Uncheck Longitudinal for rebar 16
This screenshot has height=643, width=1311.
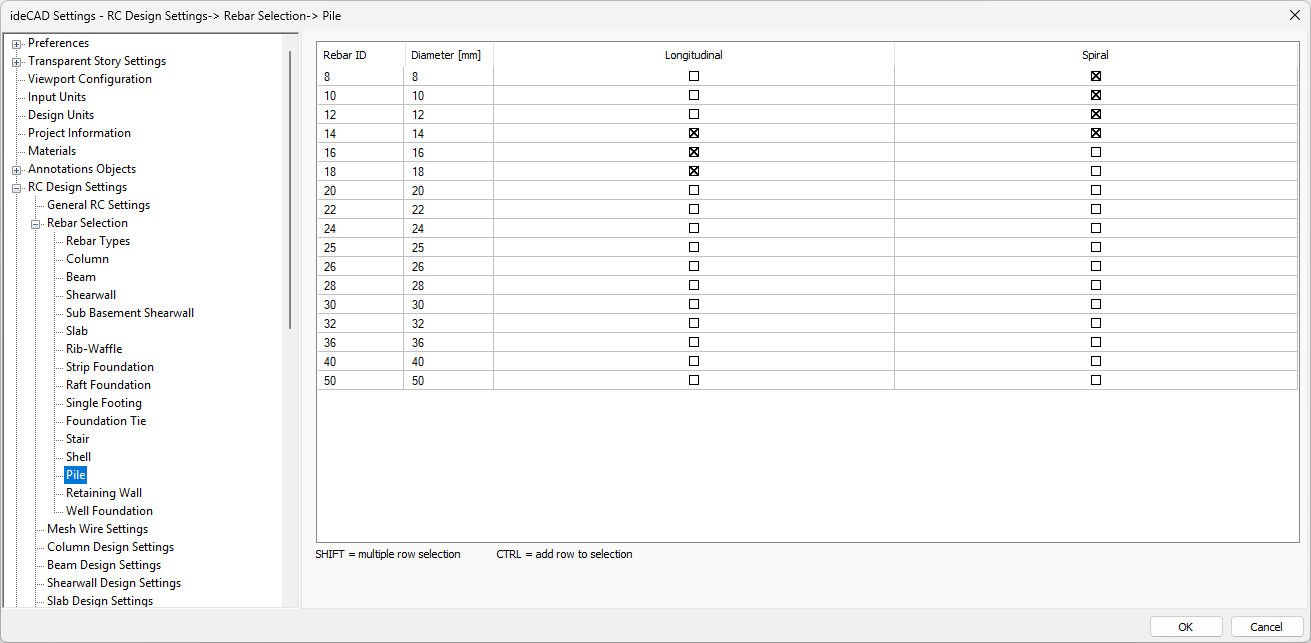coord(694,152)
